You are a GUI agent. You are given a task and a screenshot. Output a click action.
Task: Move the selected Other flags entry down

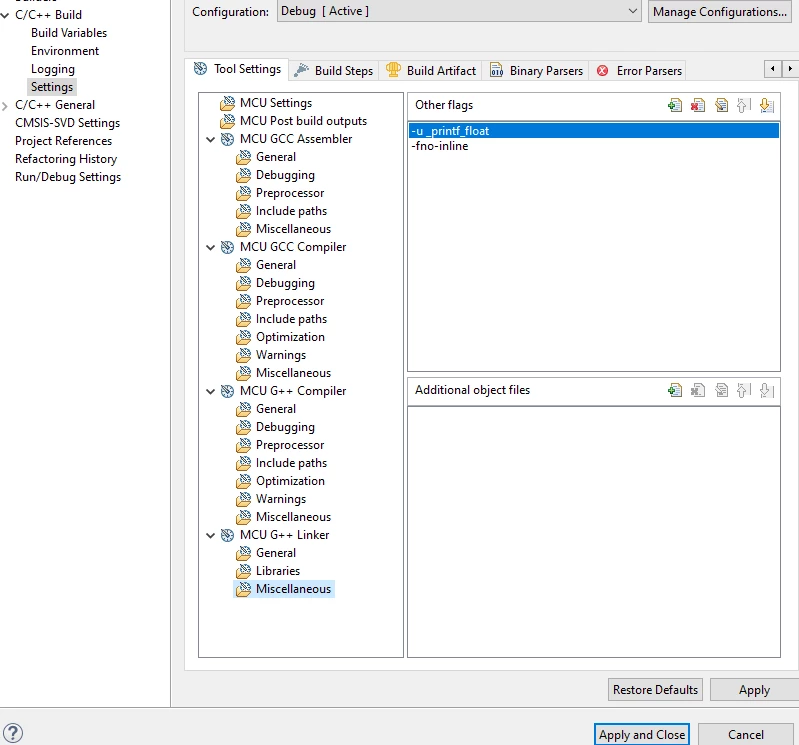766,105
